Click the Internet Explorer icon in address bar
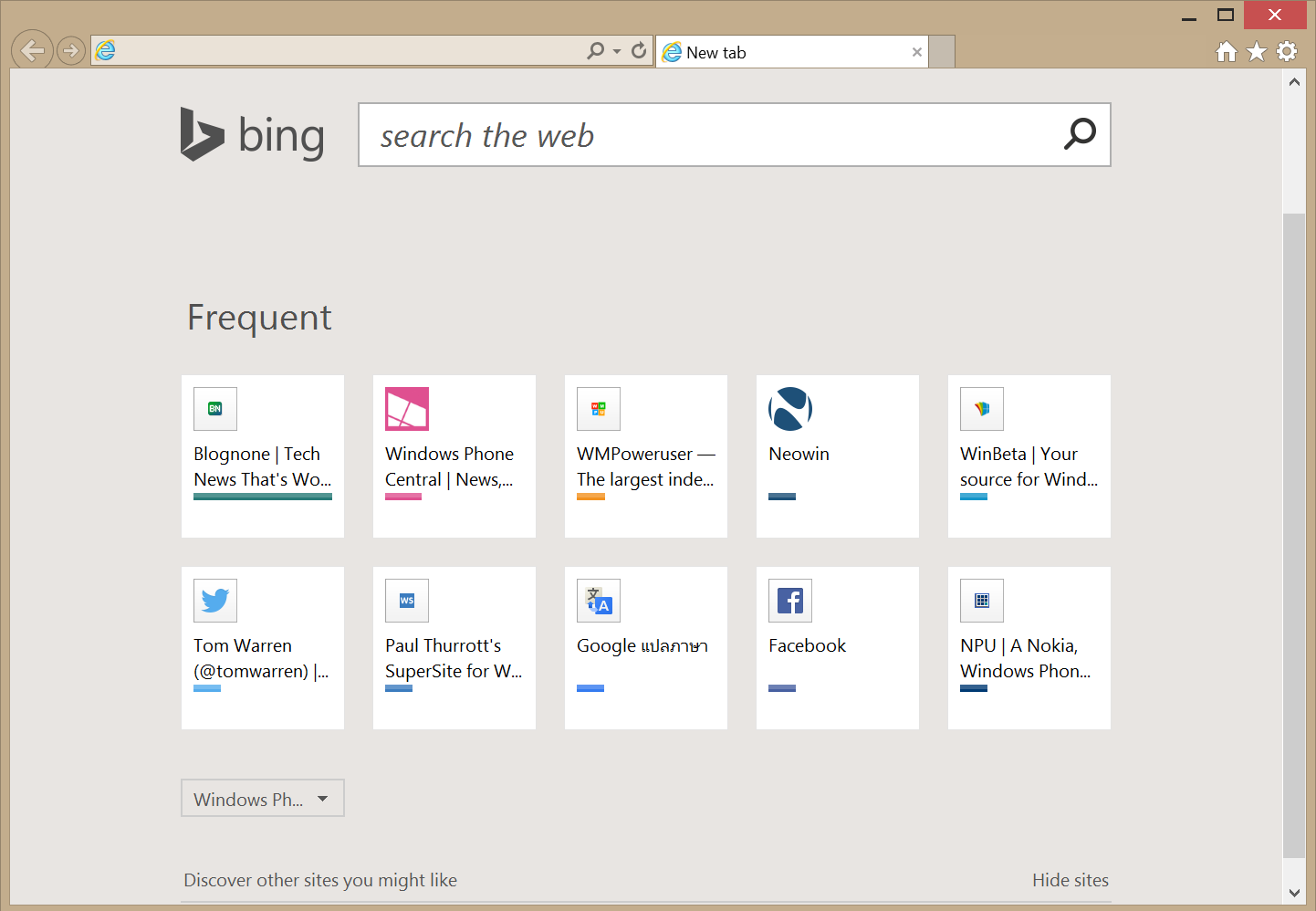The width and height of the screenshot is (1316, 911). (x=106, y=50)
